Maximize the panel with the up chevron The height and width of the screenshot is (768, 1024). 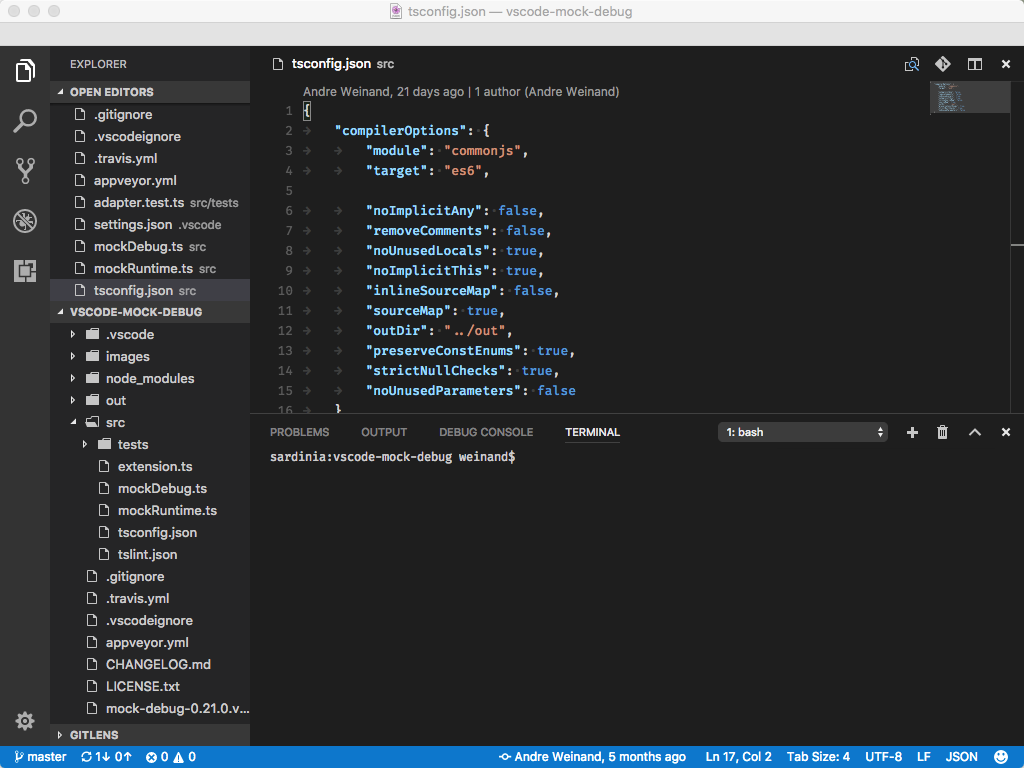[974, 432]
